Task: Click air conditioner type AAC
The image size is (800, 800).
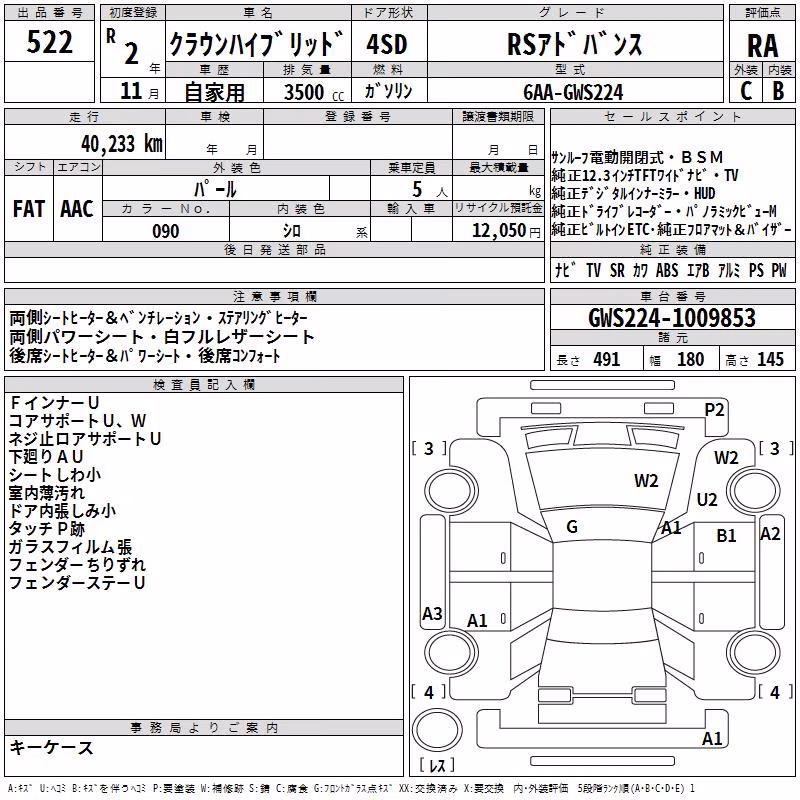Action: point(77,209)
